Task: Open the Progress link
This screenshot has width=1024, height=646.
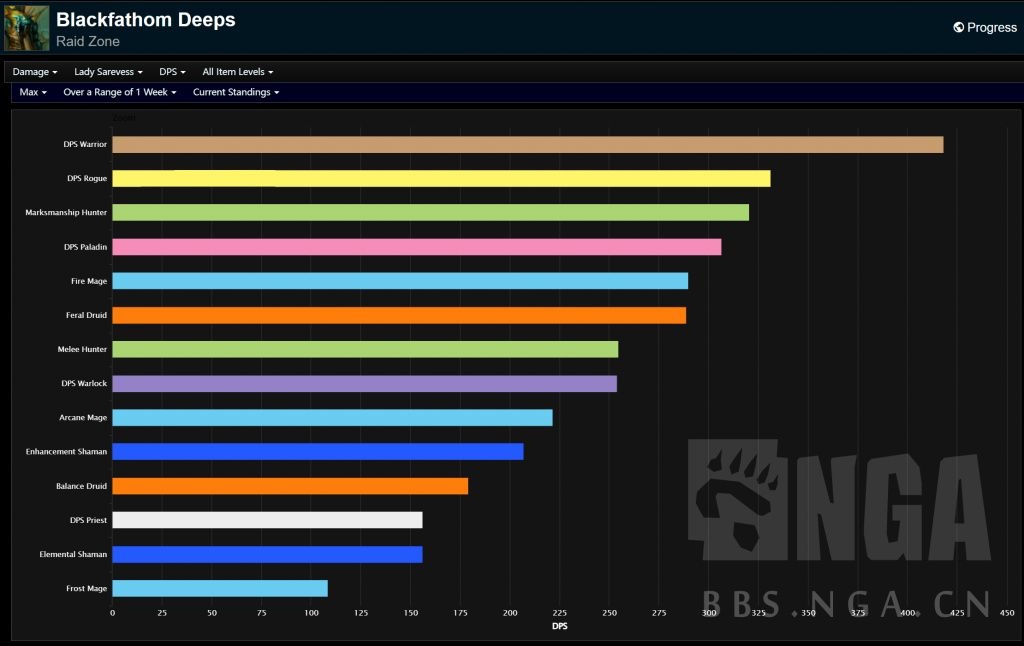Action: coord(985,27)
